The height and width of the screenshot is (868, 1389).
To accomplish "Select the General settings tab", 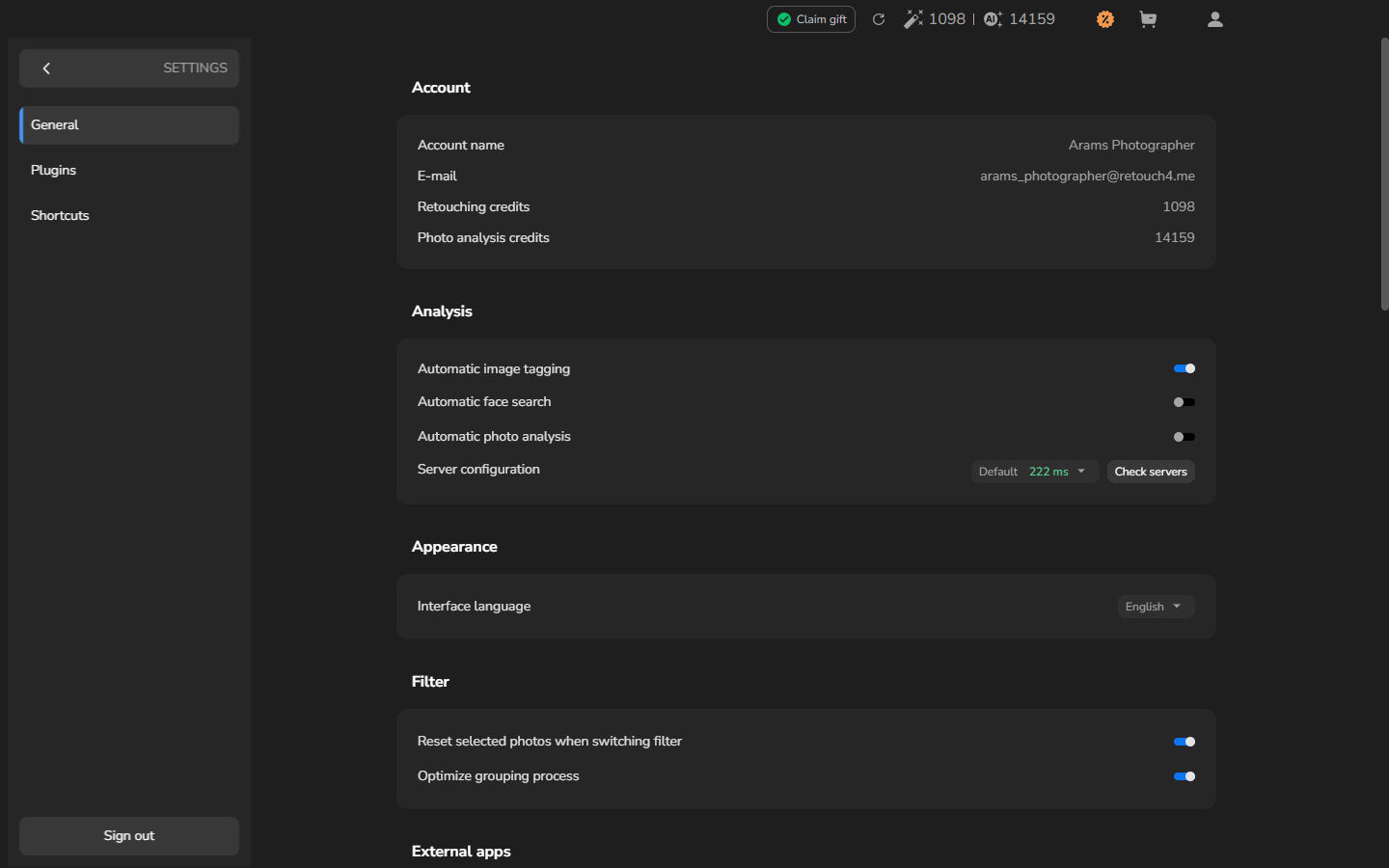I will [129, 125].
